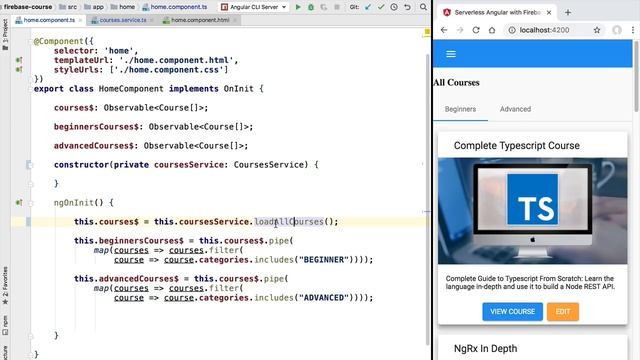Click gutter icon beside styleUrls line

pyautogui.click(x=19, y=69)
